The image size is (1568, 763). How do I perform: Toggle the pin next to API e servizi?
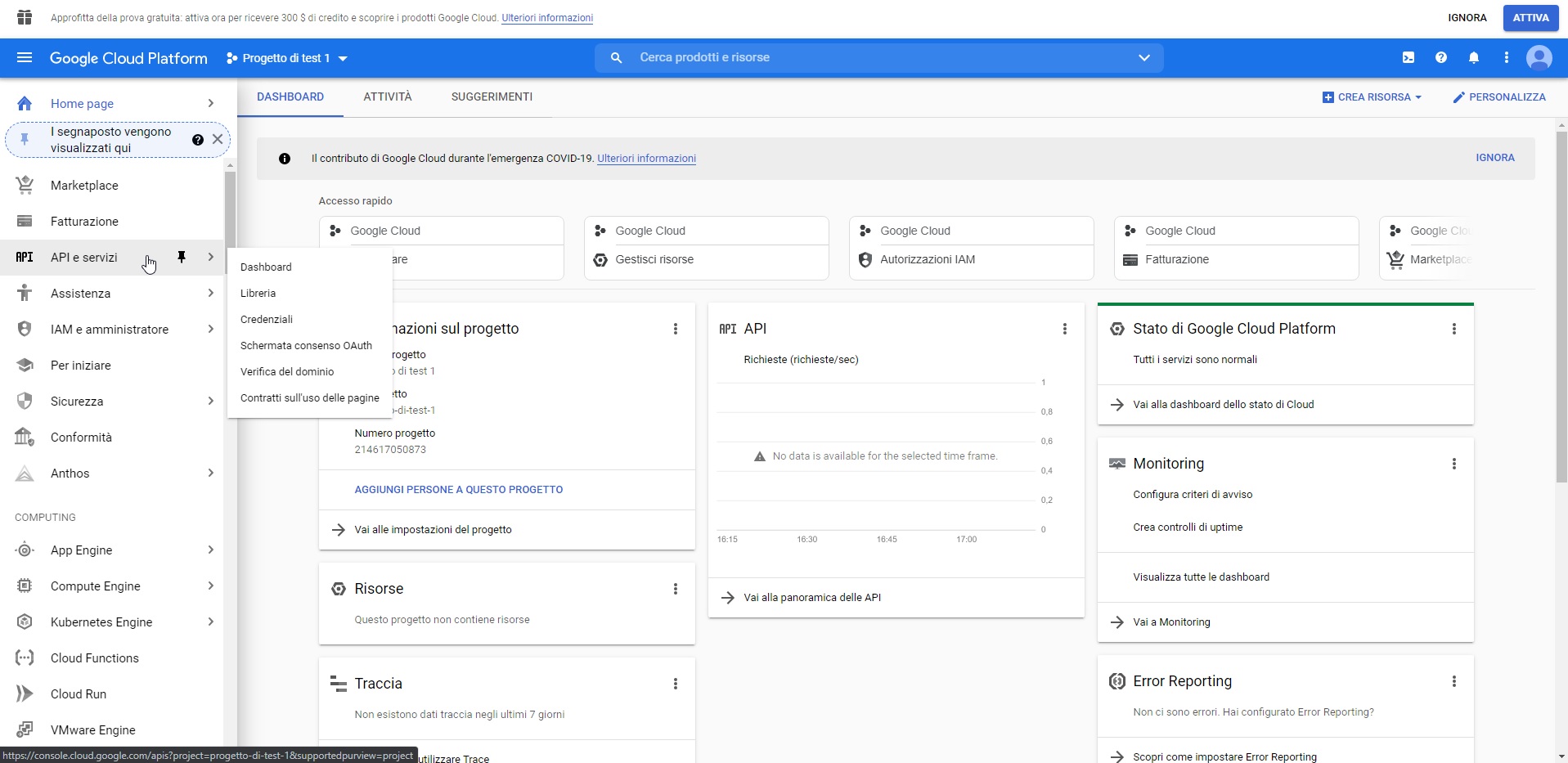tap(182, 257)
